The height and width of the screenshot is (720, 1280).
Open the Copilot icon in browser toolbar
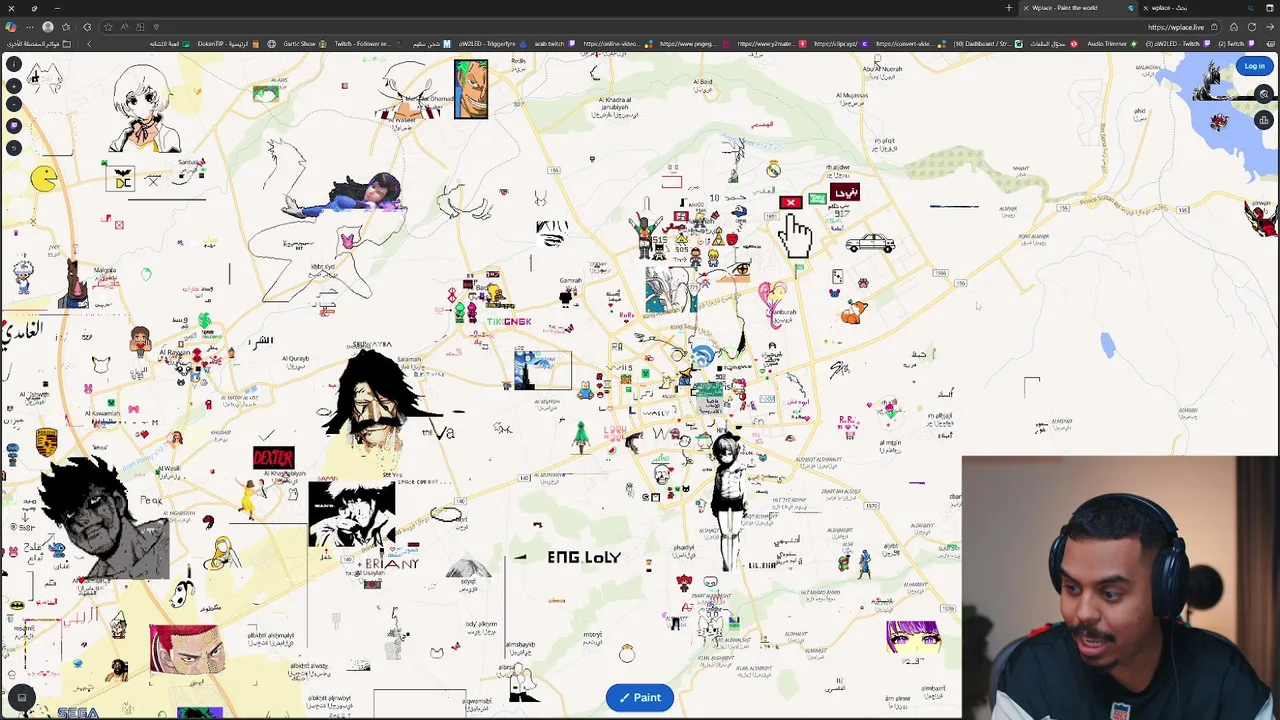(10, 27)
